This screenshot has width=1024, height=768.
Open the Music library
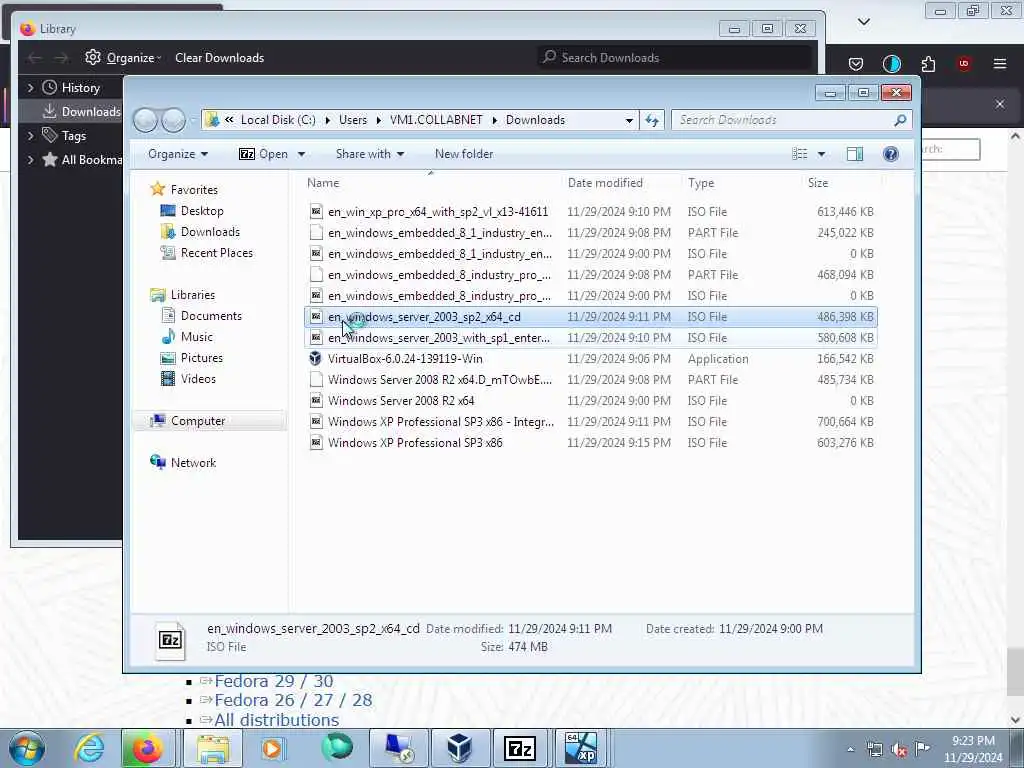click(196, 337)
